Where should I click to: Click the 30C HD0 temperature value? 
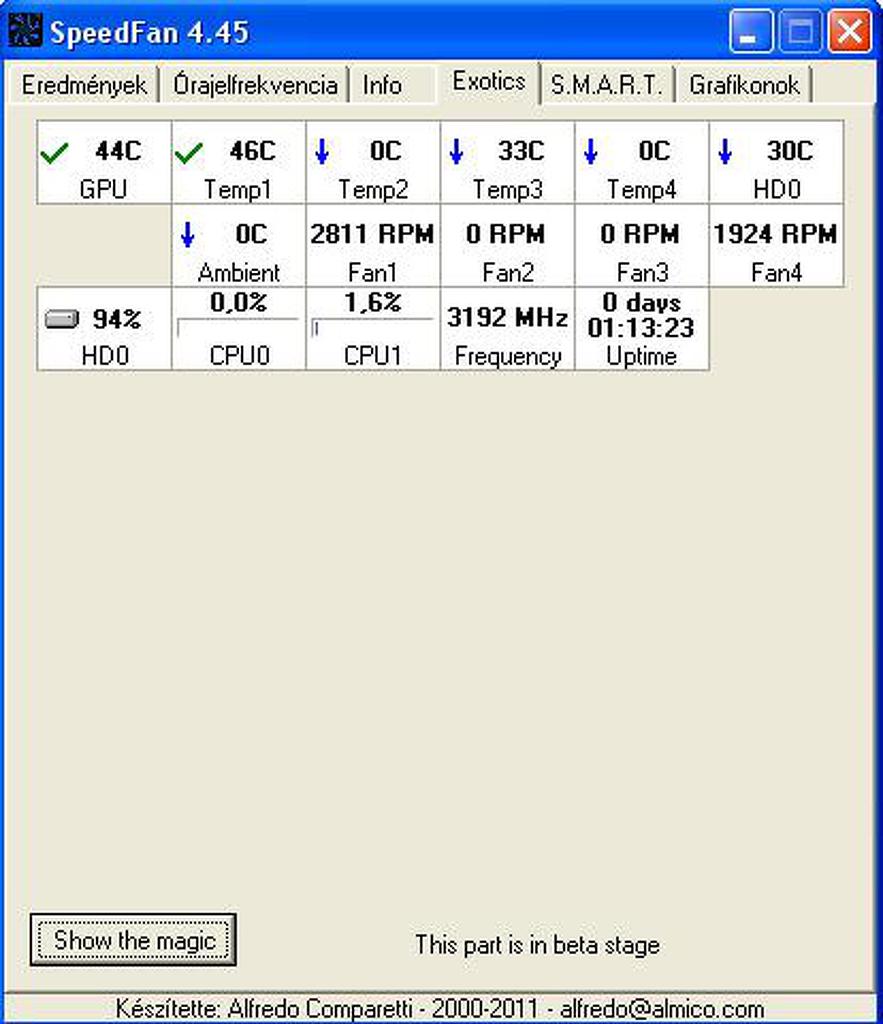pos(790,151)
